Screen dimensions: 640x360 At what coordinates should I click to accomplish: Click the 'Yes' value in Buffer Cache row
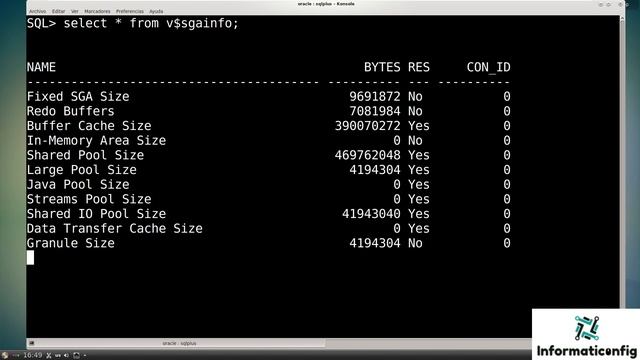pos(419,126)
